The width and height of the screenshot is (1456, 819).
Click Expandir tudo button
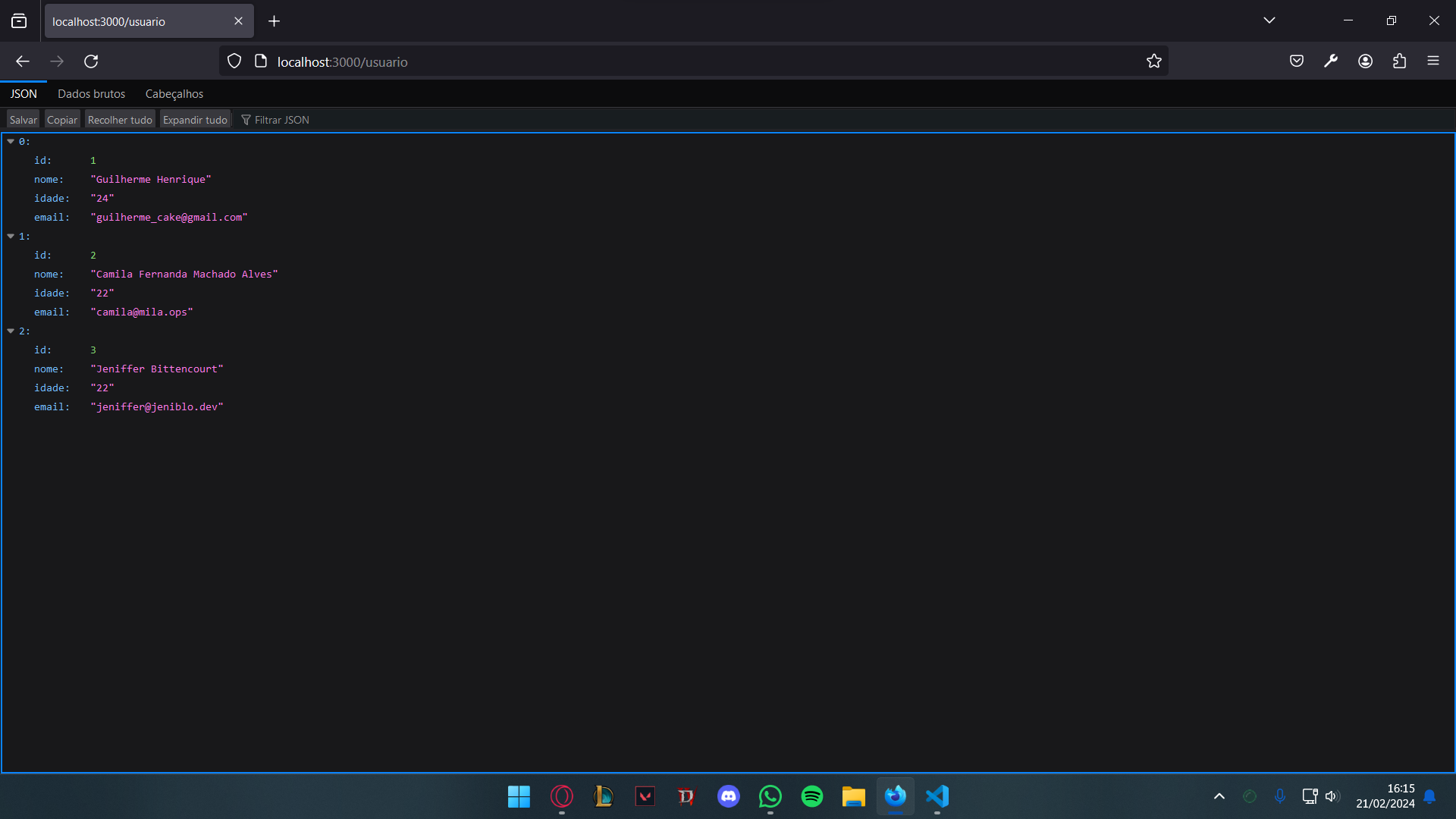195,120
